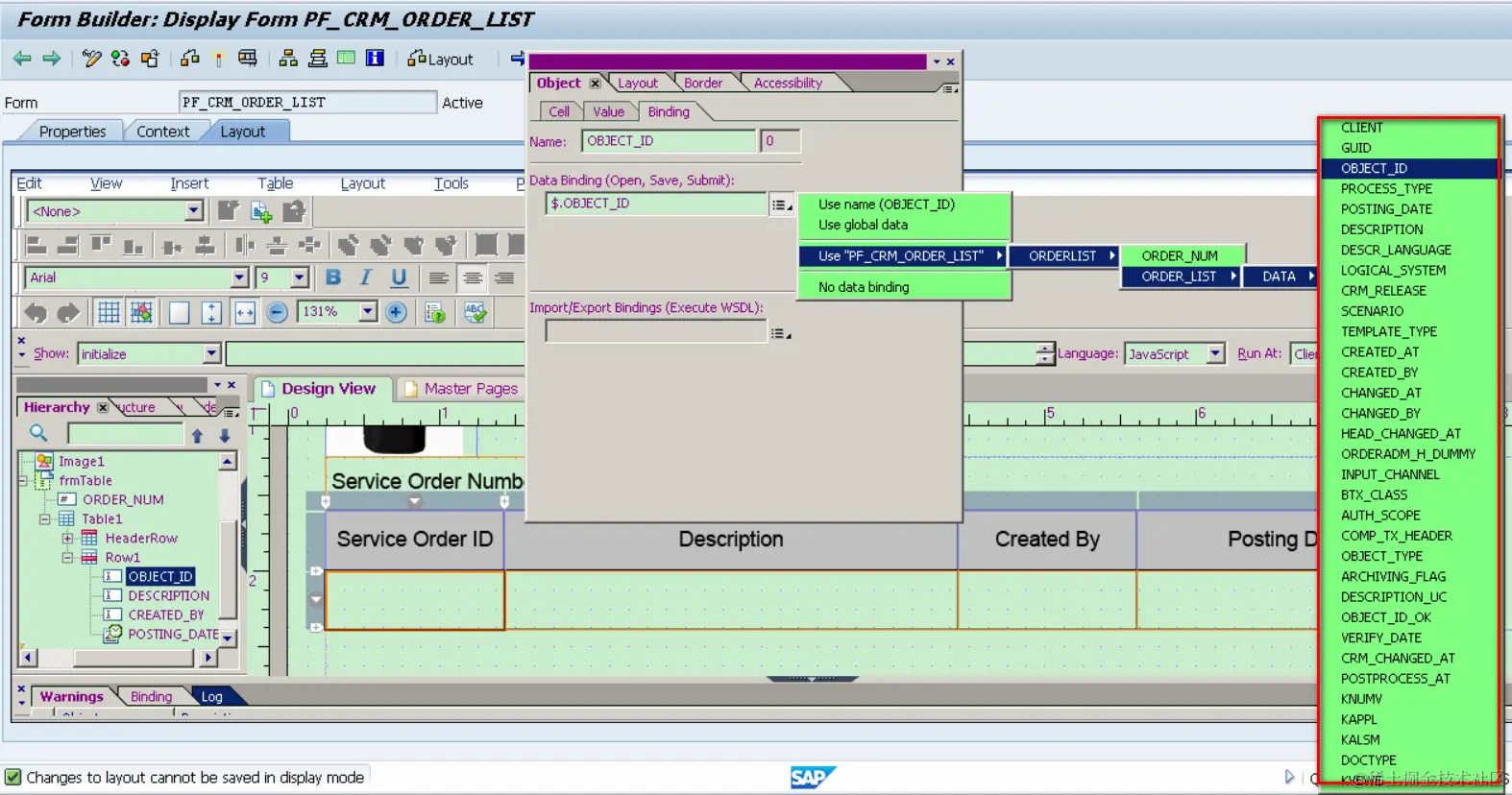Open the Table menu
Image resolution: width=1512 pixels, height=795 pixels.
[x=275, y=183]
